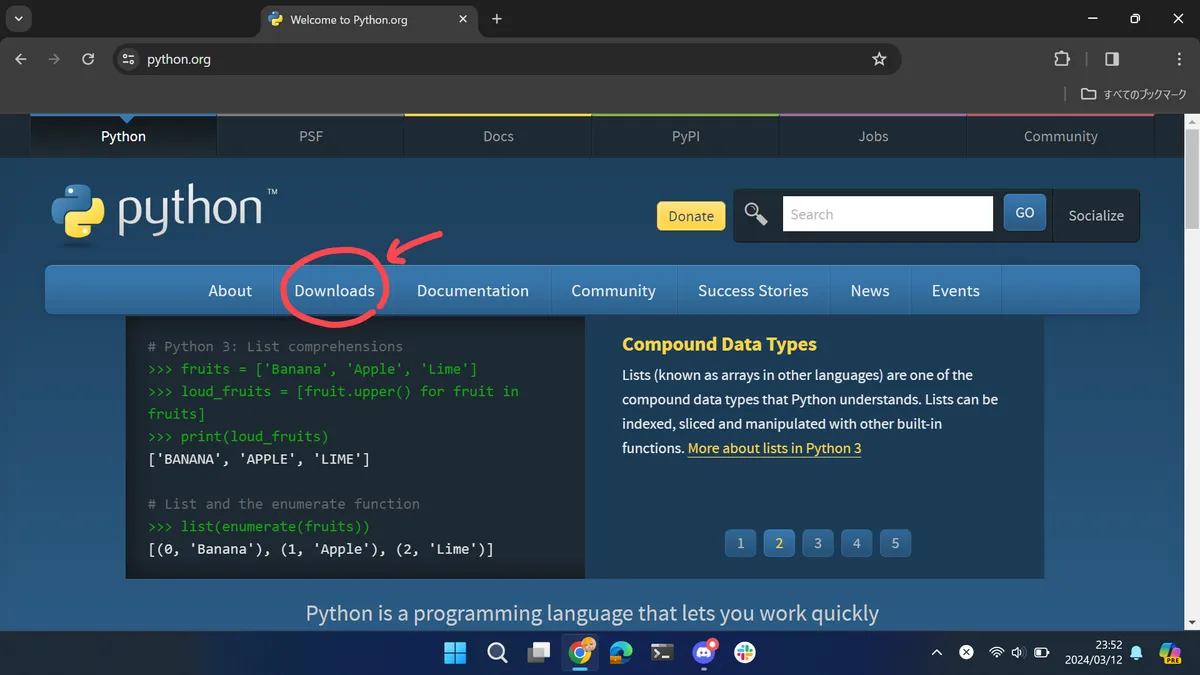Open the browser extensions puzzle icon
The height and width of the screenshot is (675, 1200).
[x=1062, y=59]
